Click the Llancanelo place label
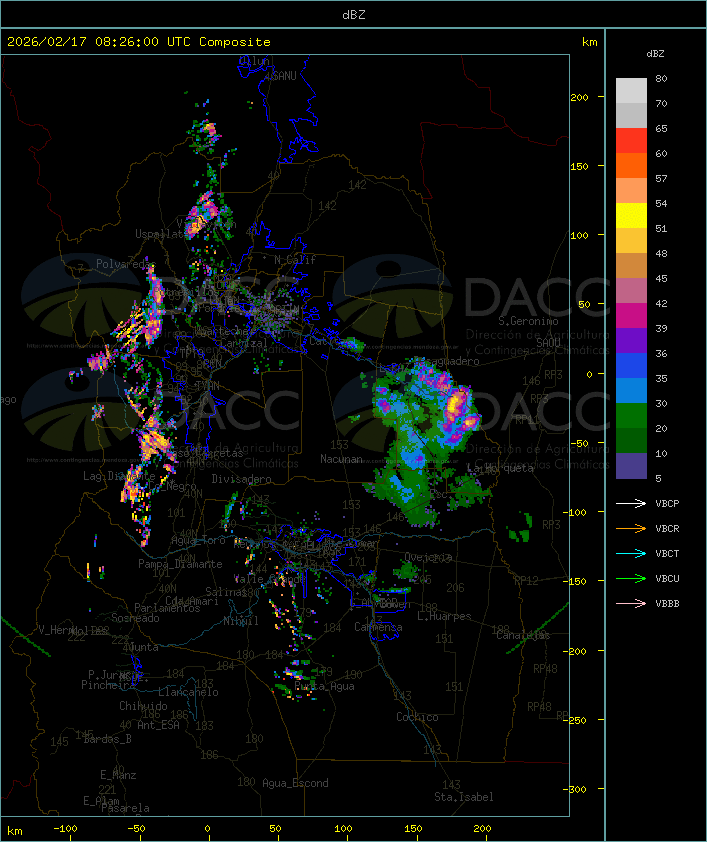Image resolution: width=707 pixels, height=842 pixels. pos(188,692)
